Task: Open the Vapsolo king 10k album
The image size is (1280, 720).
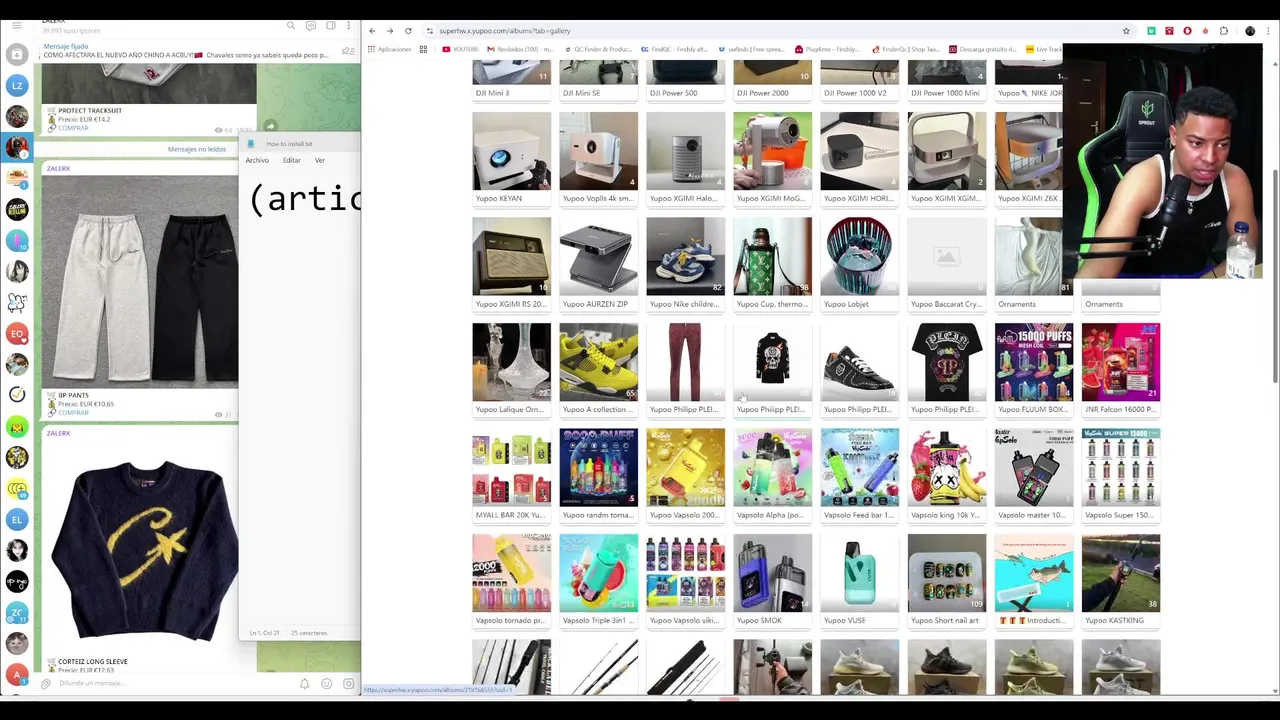Action: click(946, 474)
